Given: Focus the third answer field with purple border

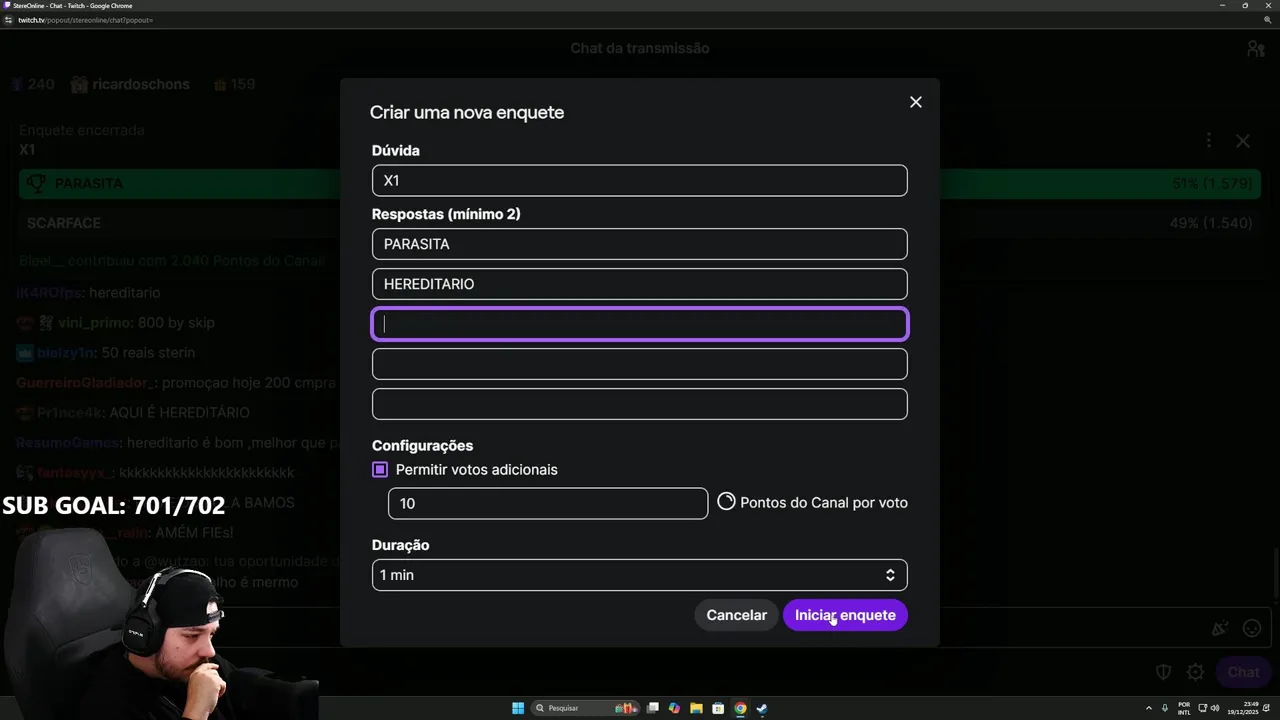Looking at the screenshot, I should (639, 324).
